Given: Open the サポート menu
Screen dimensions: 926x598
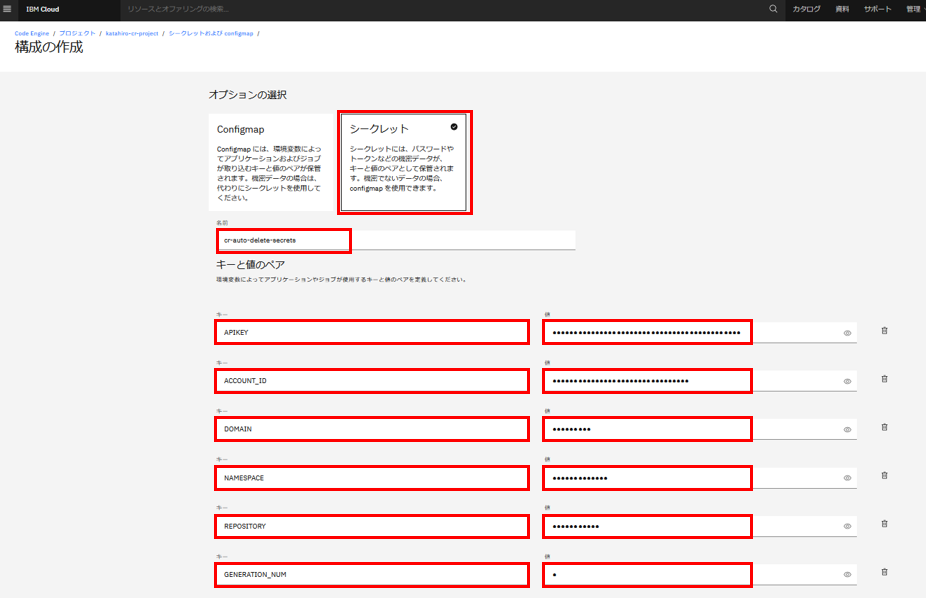Looking at the screenshot, I should click(x=877, y=9).
